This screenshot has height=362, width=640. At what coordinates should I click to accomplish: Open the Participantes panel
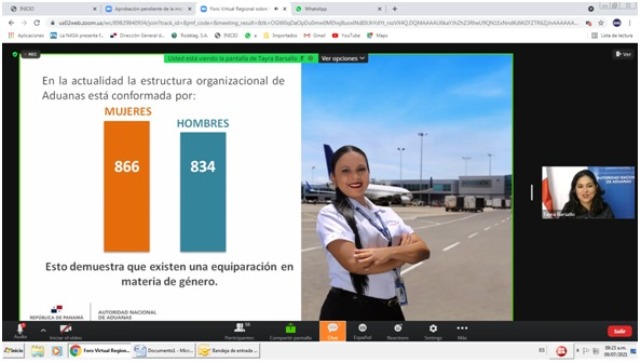[240, 331]
